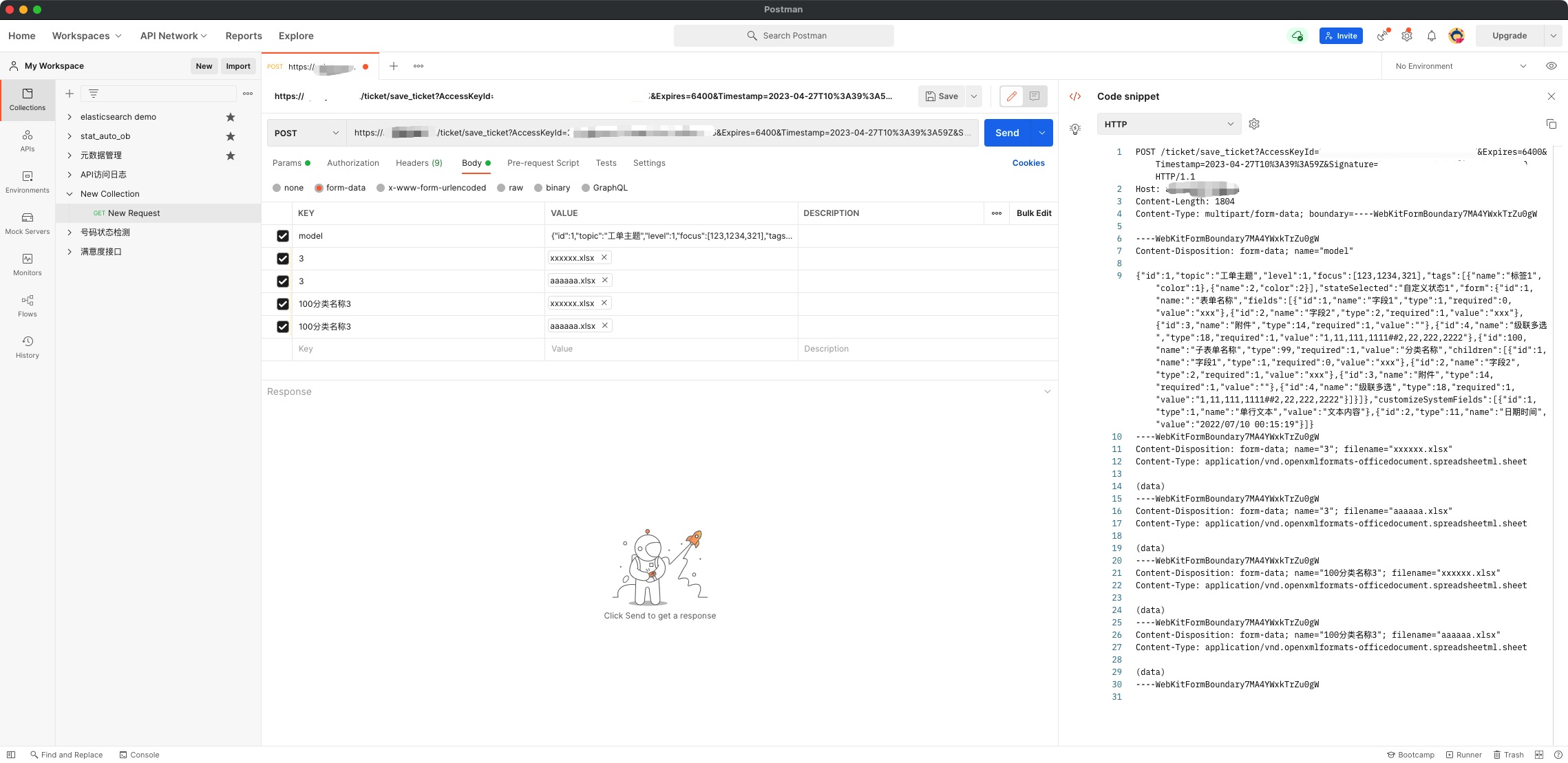1568x763 pixels.
Task: Open the Save options dropdown arrow
Action: (974, 96)
